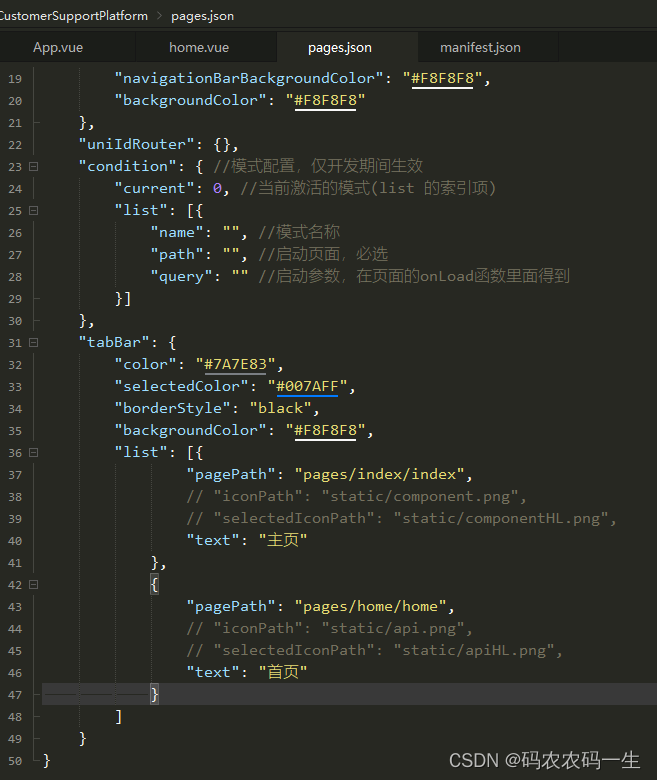Click the "主页" text value
657x780 pixels.
click(x=283, y=540)
